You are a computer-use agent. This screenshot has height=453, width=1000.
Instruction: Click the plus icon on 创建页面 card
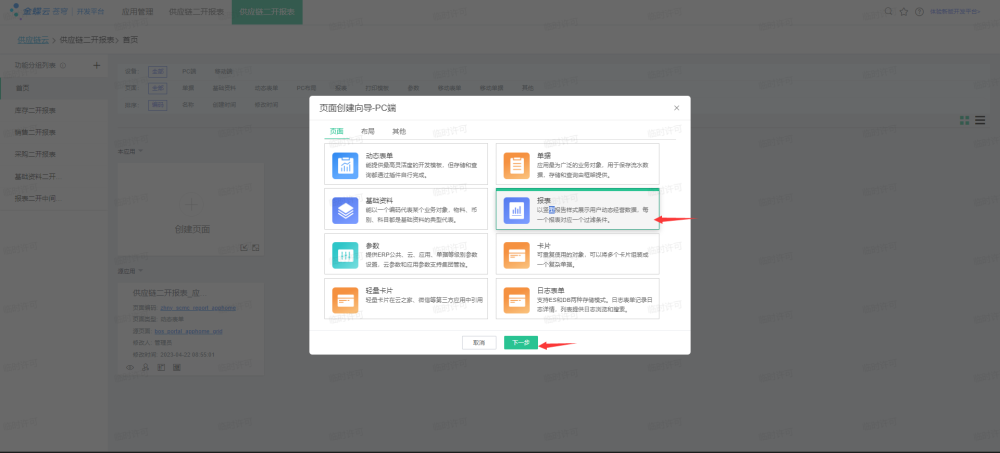pos(191,204)
